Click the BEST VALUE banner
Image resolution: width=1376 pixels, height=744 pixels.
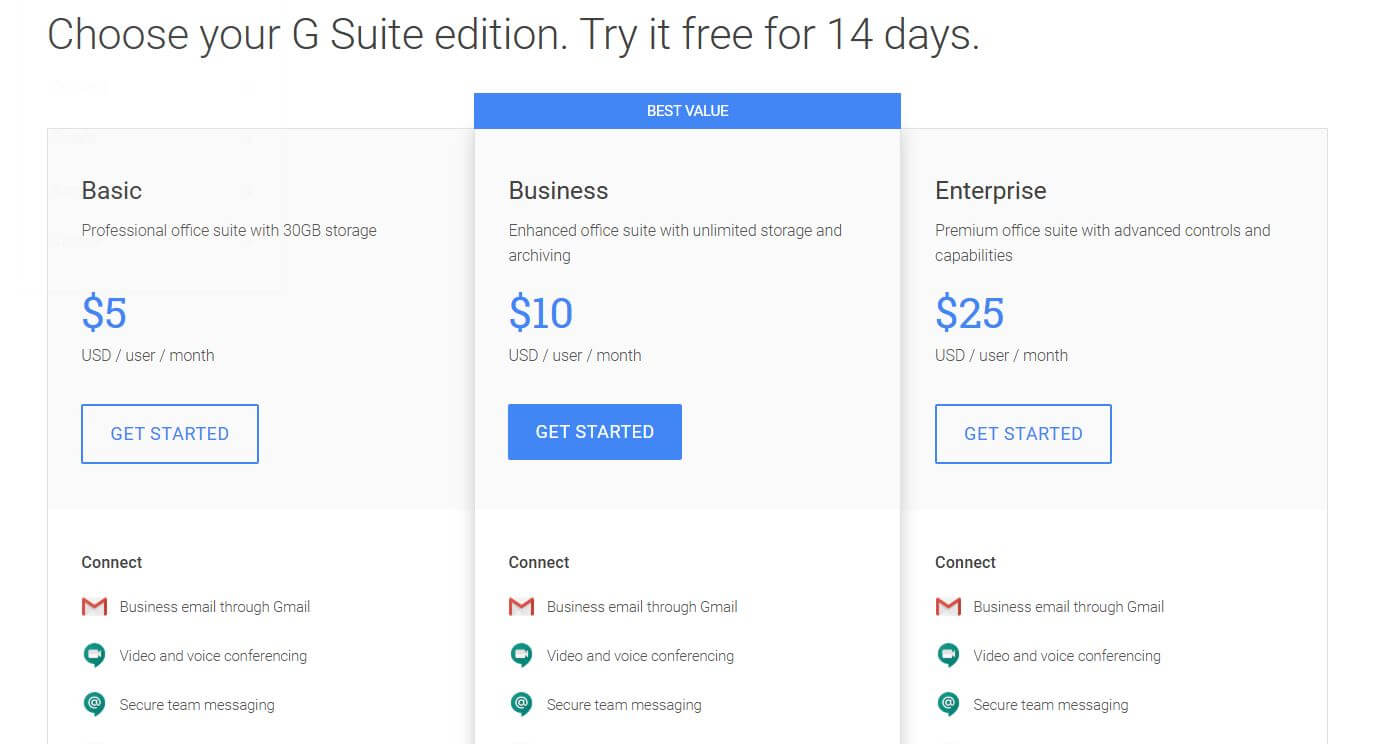pyautogui.click(x=687, y=110)
